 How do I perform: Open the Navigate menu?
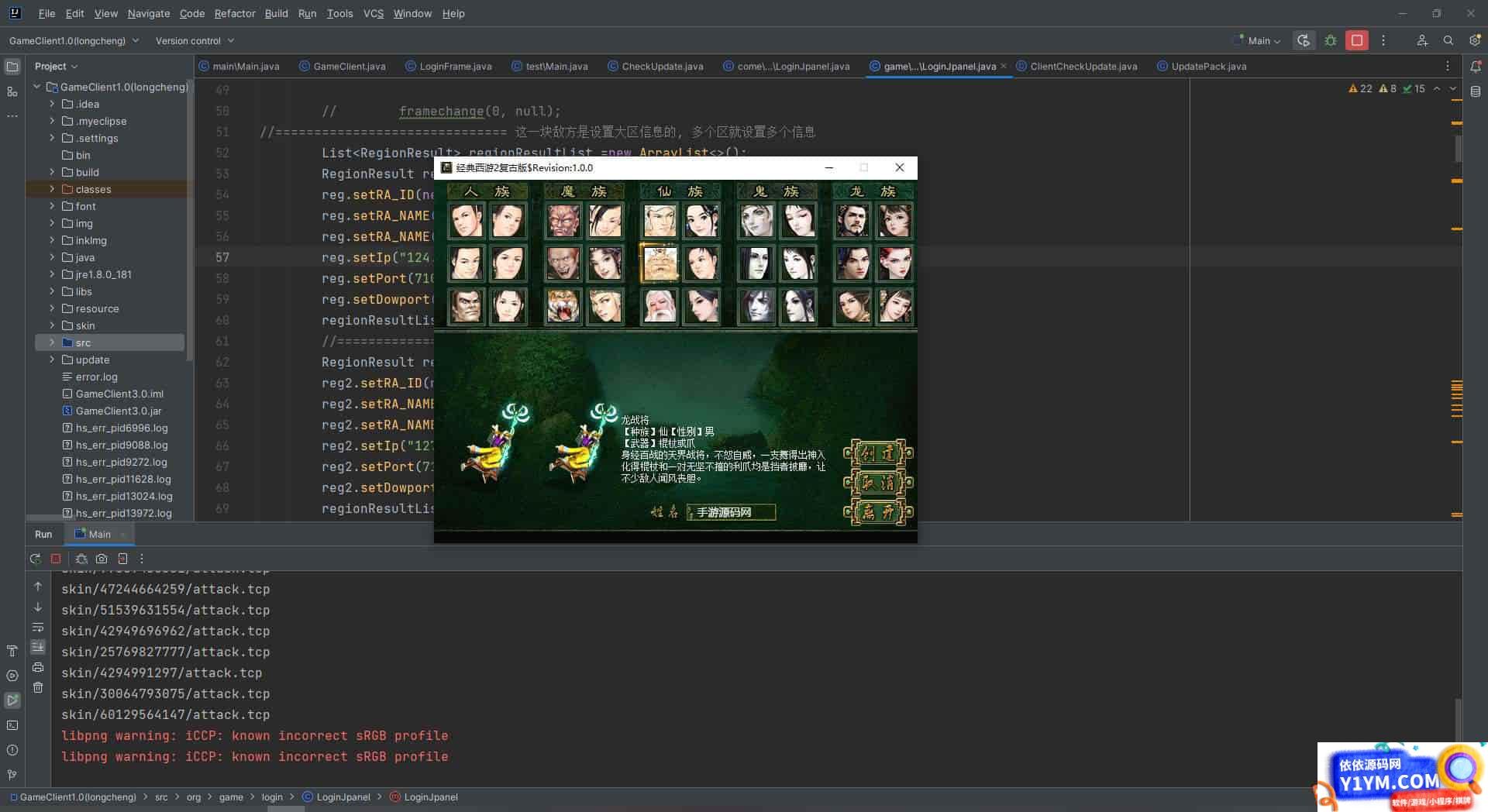[x=149, y=13]
